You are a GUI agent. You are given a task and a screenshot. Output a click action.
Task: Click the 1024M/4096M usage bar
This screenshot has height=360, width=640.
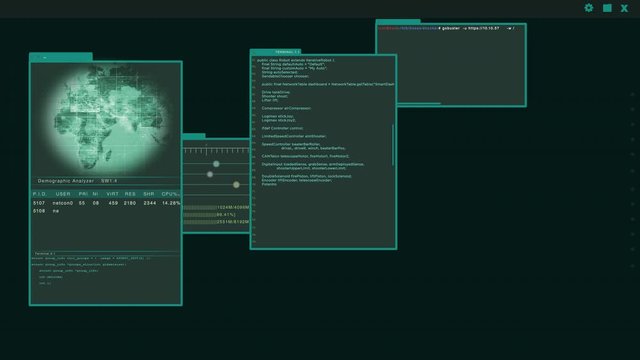coord(216,207)
